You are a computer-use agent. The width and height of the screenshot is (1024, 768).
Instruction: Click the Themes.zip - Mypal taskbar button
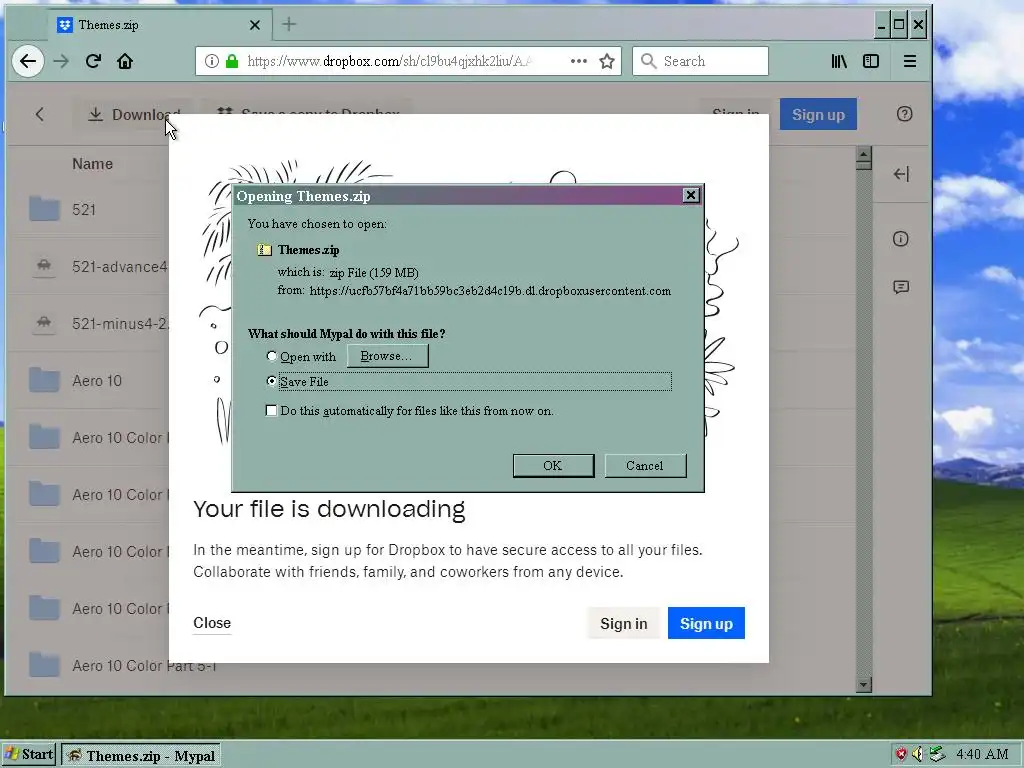point(141,756)
